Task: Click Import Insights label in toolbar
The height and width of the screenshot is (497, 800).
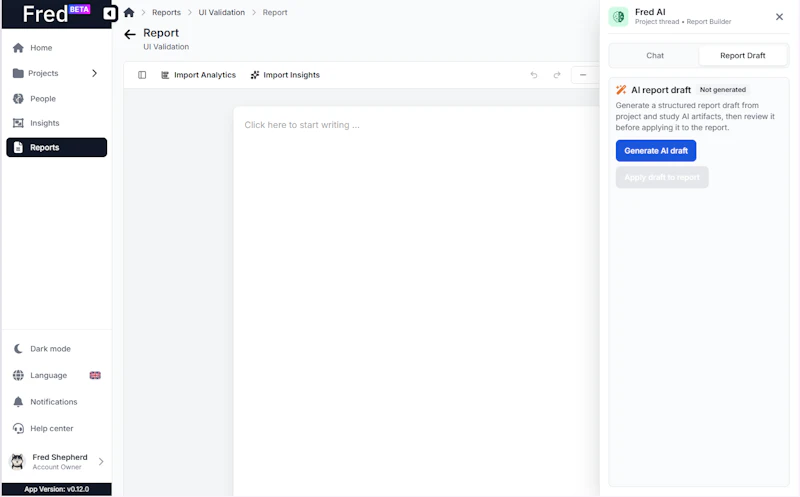Action: pos(291,75)
